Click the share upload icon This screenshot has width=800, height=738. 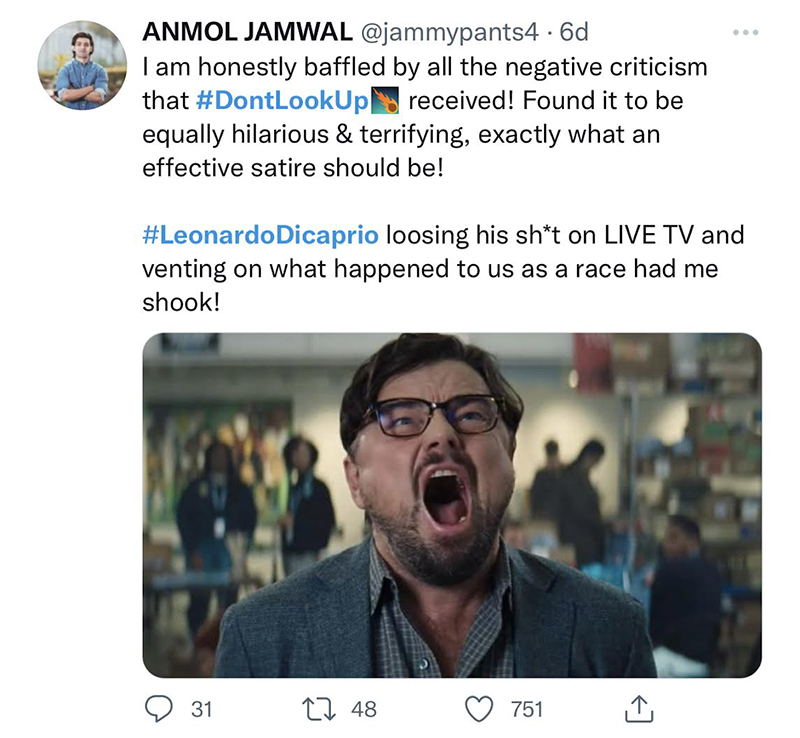637,709
